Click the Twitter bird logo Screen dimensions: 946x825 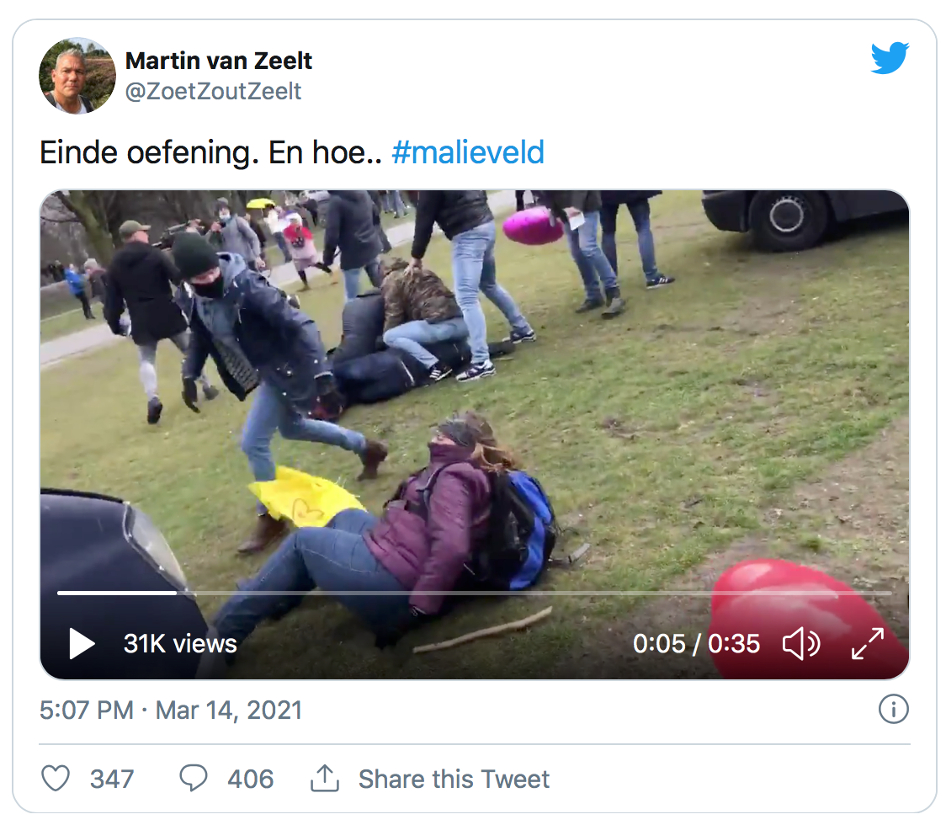[889, 58]
